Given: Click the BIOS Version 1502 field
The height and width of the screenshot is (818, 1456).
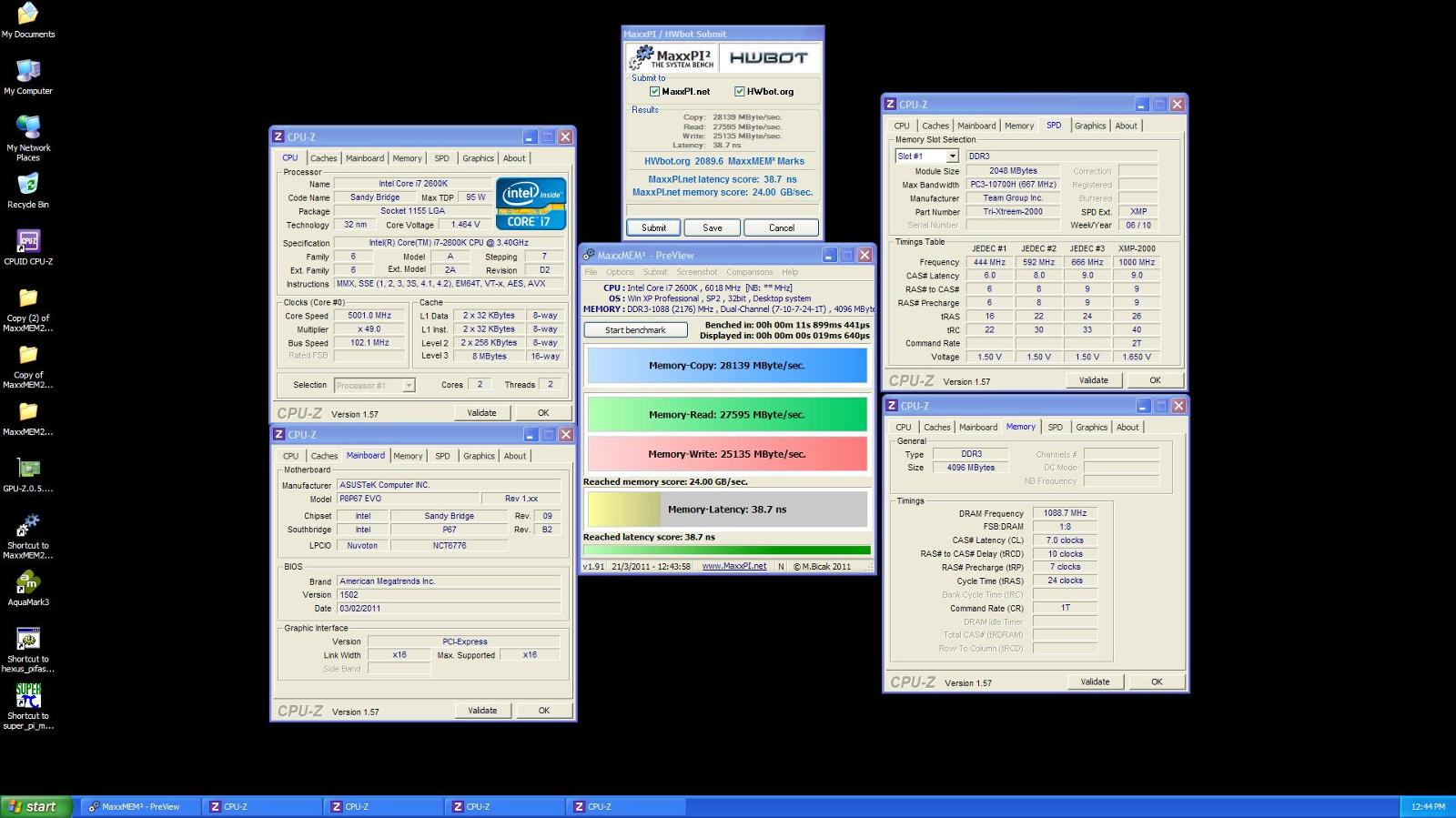Looking at the screenshot, I should tap(449, 595).
